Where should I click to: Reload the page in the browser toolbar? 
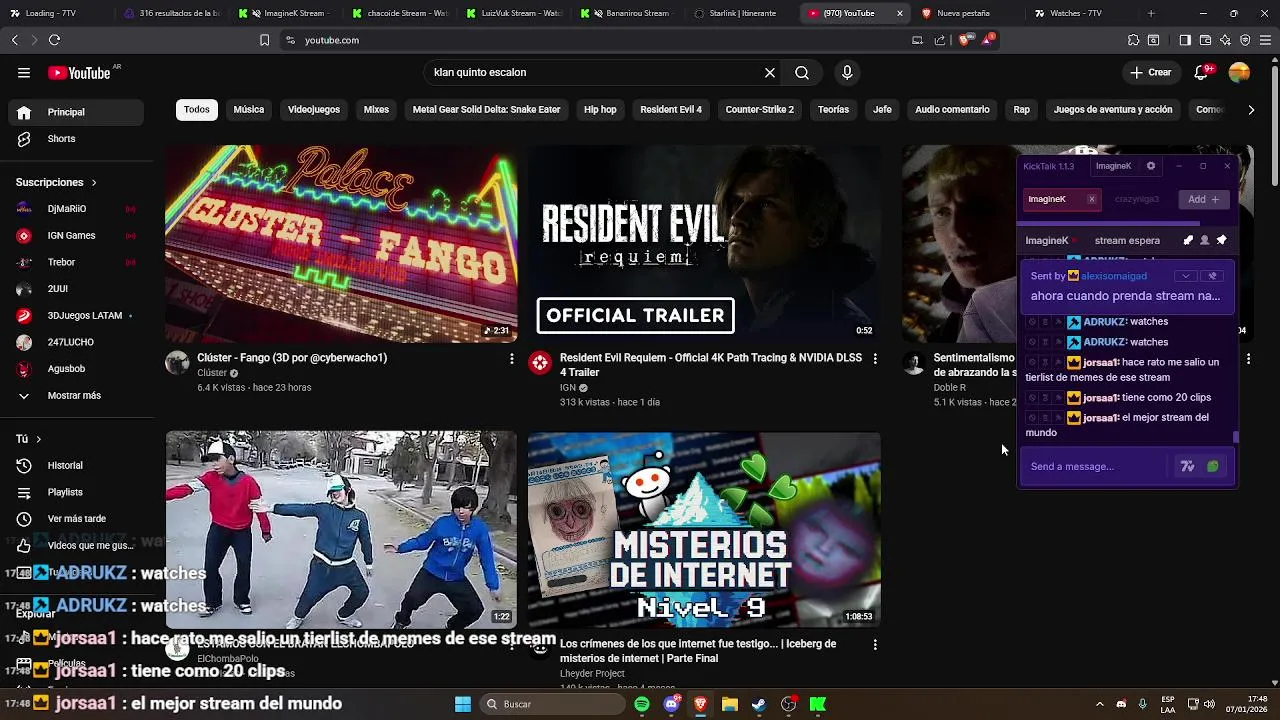pyautogui.click(x=54, y=40)
